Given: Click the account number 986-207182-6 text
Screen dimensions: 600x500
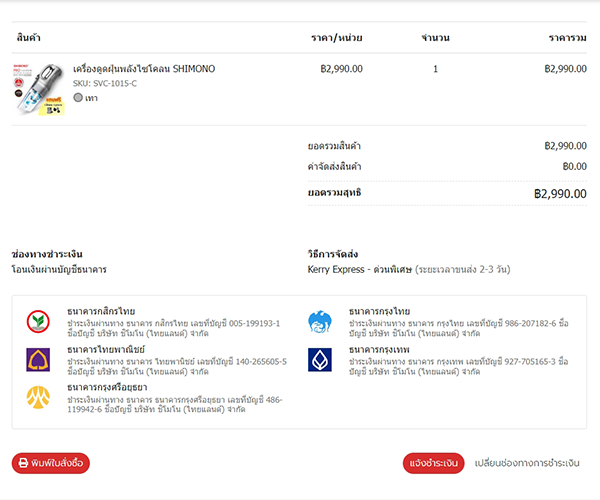Looking at the screenshot, I should pyautogui.click(x=530, y=324).
